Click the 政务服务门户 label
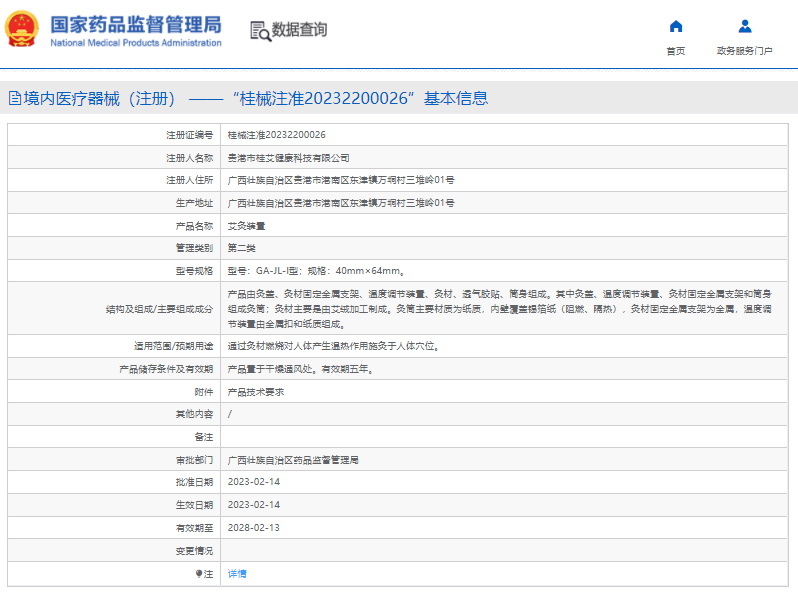The image size is (798, 594). pyautogui.click(x=745, y=51)
